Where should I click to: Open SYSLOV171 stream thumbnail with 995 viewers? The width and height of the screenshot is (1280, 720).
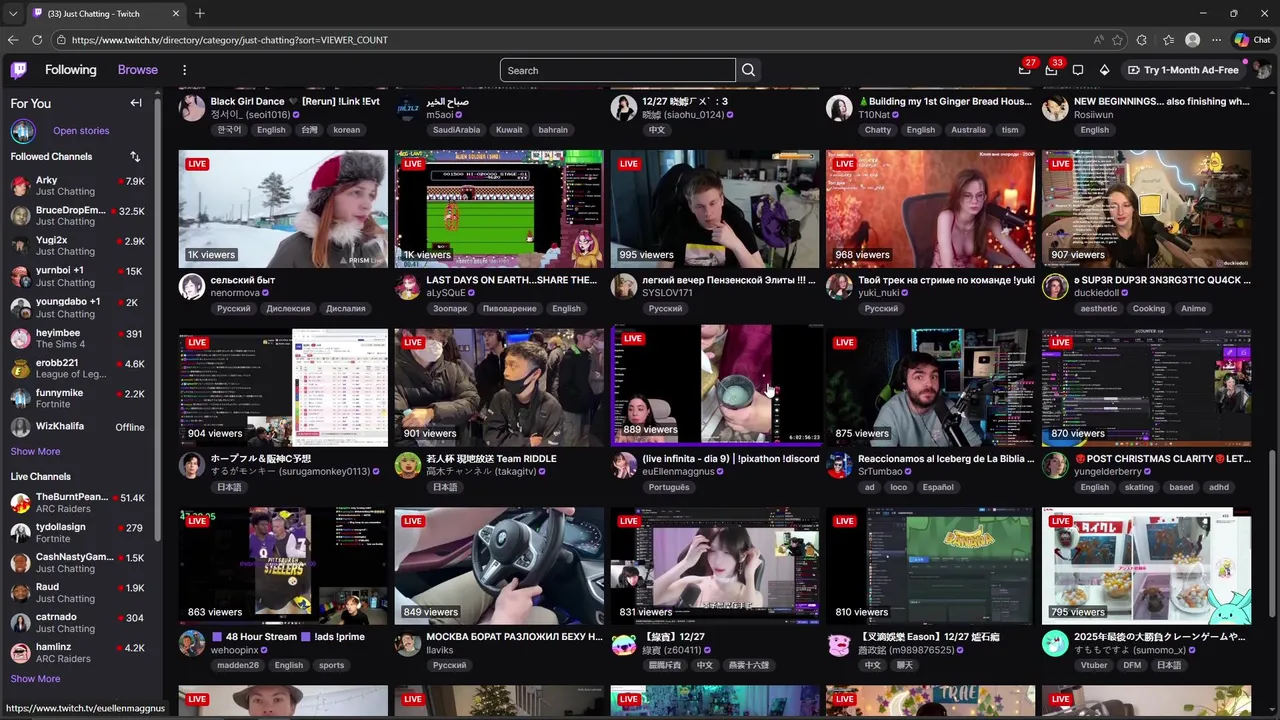click(x=715, y=209)
